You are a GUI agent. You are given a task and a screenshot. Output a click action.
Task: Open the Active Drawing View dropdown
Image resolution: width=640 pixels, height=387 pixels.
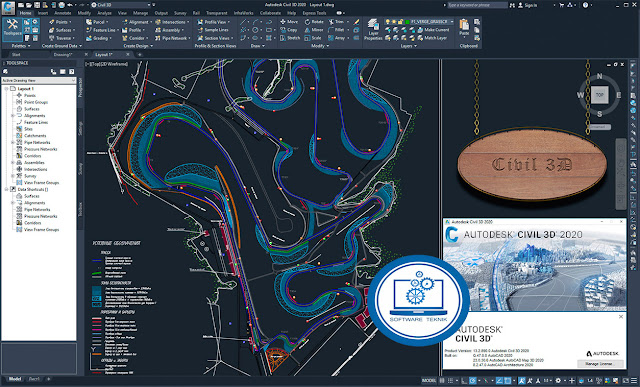click(39, 80)
